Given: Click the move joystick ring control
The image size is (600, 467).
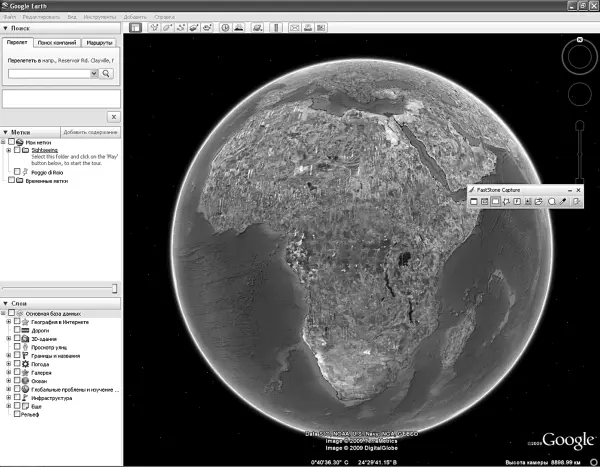Looking at the screenshot, I should 580,94.
